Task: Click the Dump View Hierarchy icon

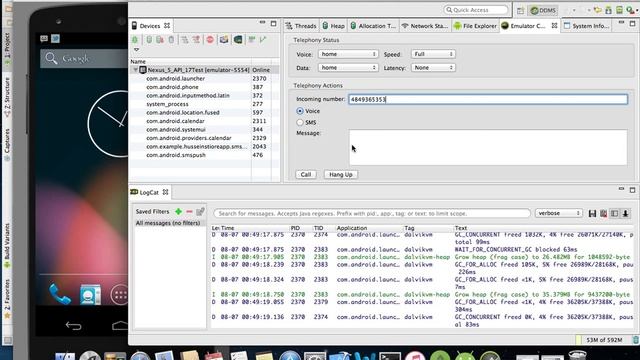Action: tap(238, 40)
